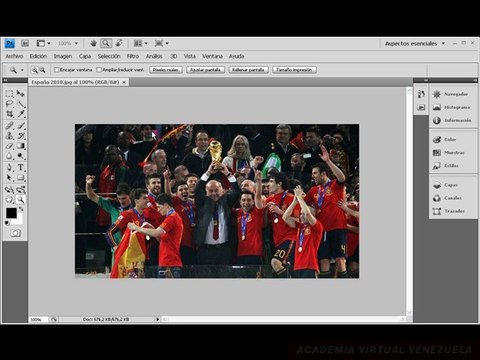Select the Rectangular Marquee tool
Image resolution: width=480 pixels, height=360 pixels.
pos(9,94)
